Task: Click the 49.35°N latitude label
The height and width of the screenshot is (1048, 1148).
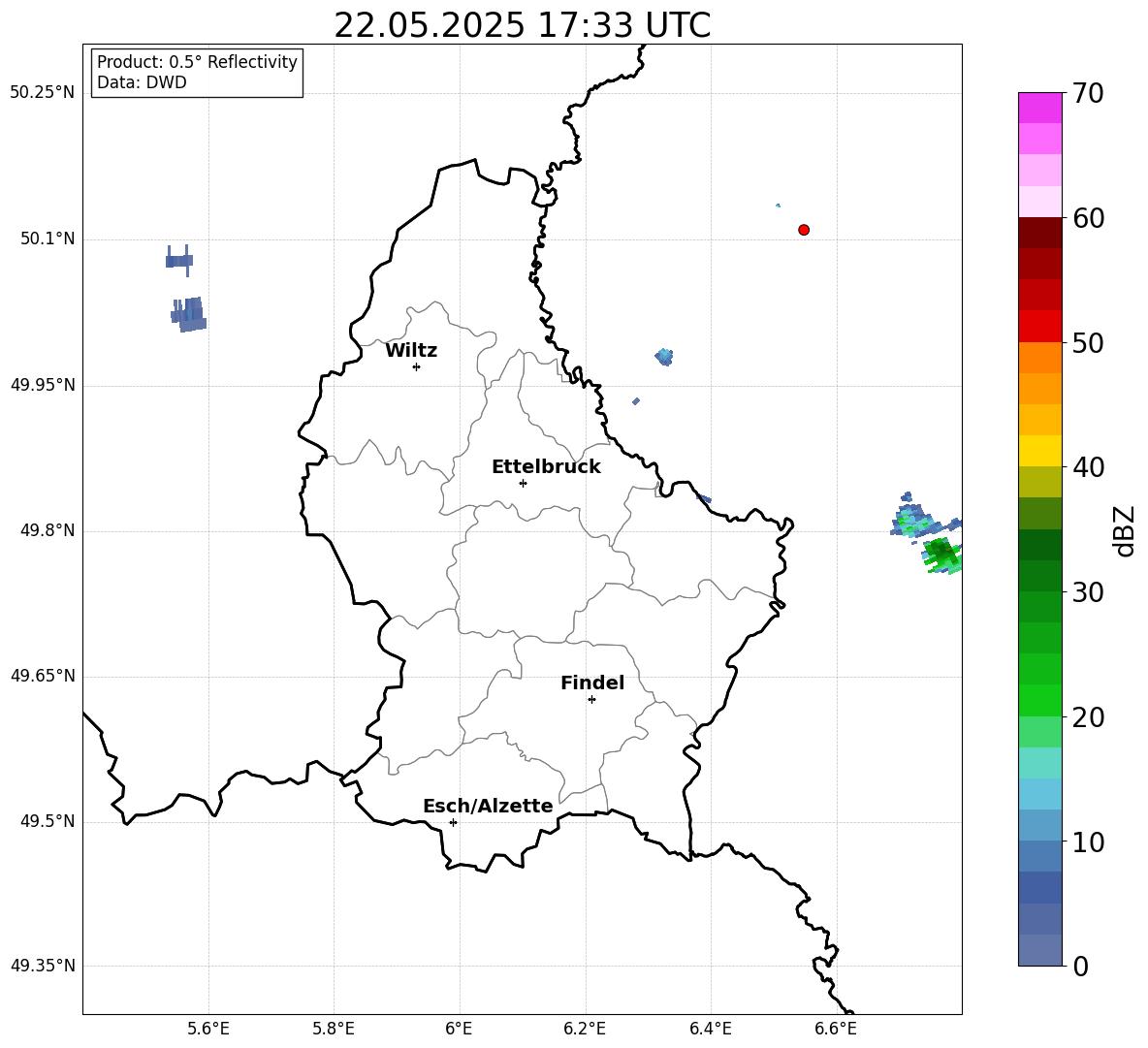Action: (43, 966)
